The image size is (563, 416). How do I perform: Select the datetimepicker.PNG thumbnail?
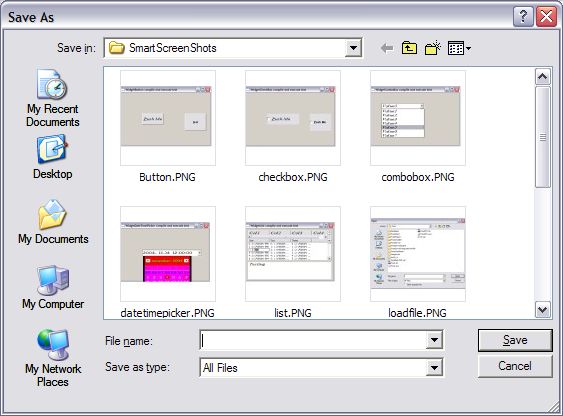[x=168, y=253]
